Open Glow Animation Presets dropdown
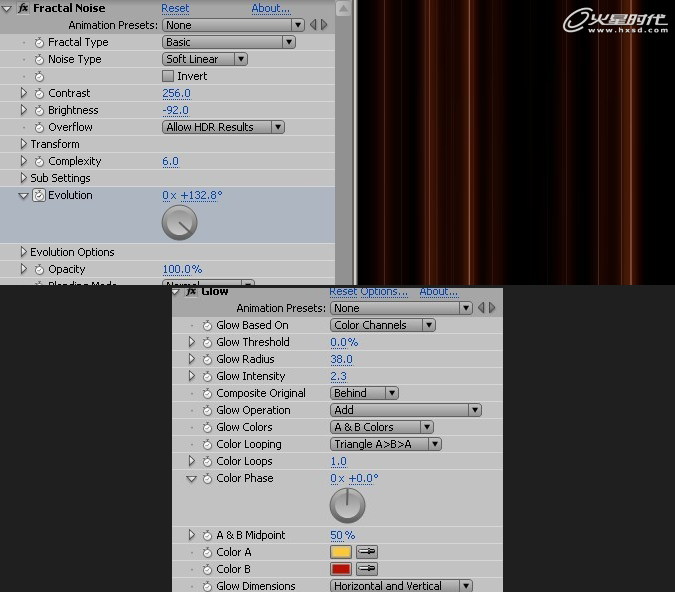This screenshot has height=592, width=675. point(401,308)
